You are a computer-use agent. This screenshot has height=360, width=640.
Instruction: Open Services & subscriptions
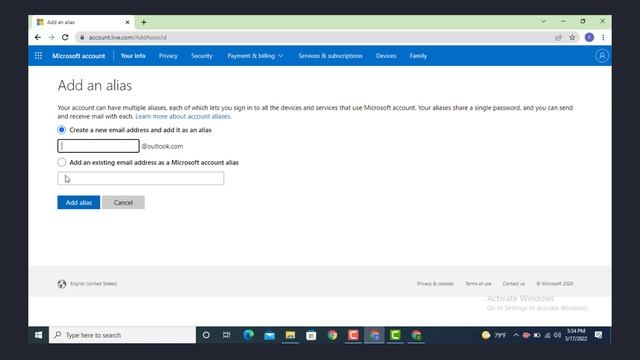[x=330, y=56]
